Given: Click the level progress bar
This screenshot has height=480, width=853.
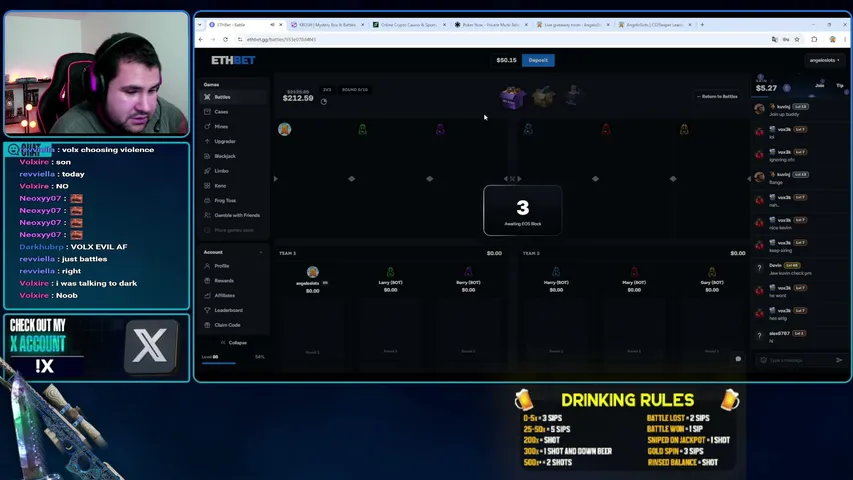Looking at the screenshot, I should coord(233,363).
